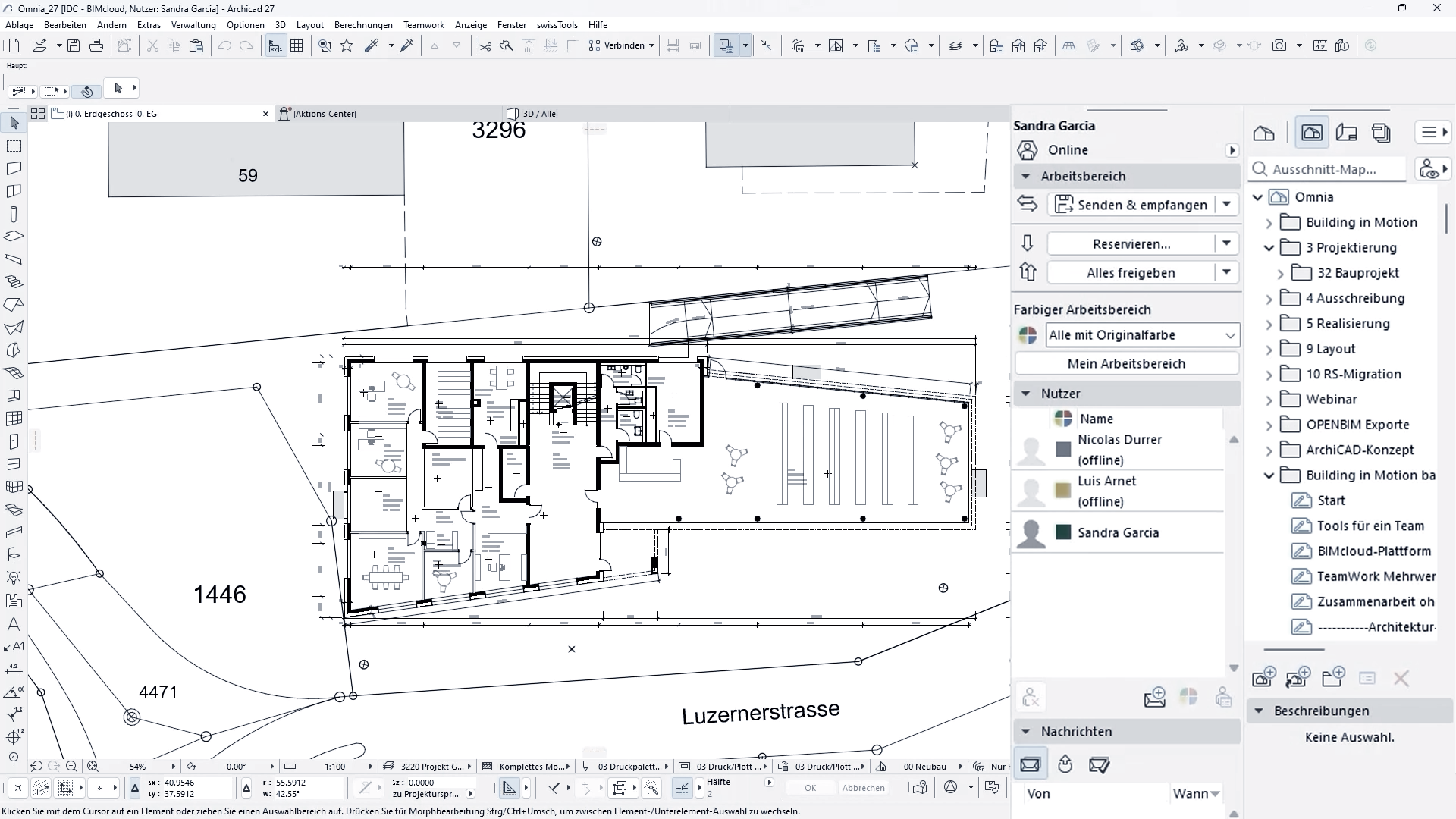Image resolution: width=1456 pixels, height=819 pixels.
Task: Collapse the Arbeitsbereich section
Action: point(1026,176)
